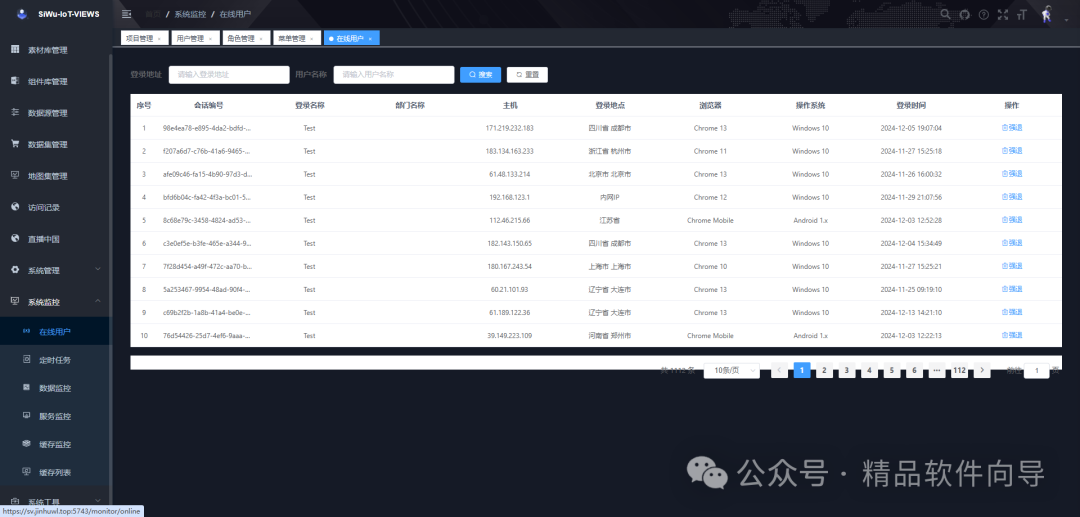
Task: Jump to last page 112
Action: (959, 370)
